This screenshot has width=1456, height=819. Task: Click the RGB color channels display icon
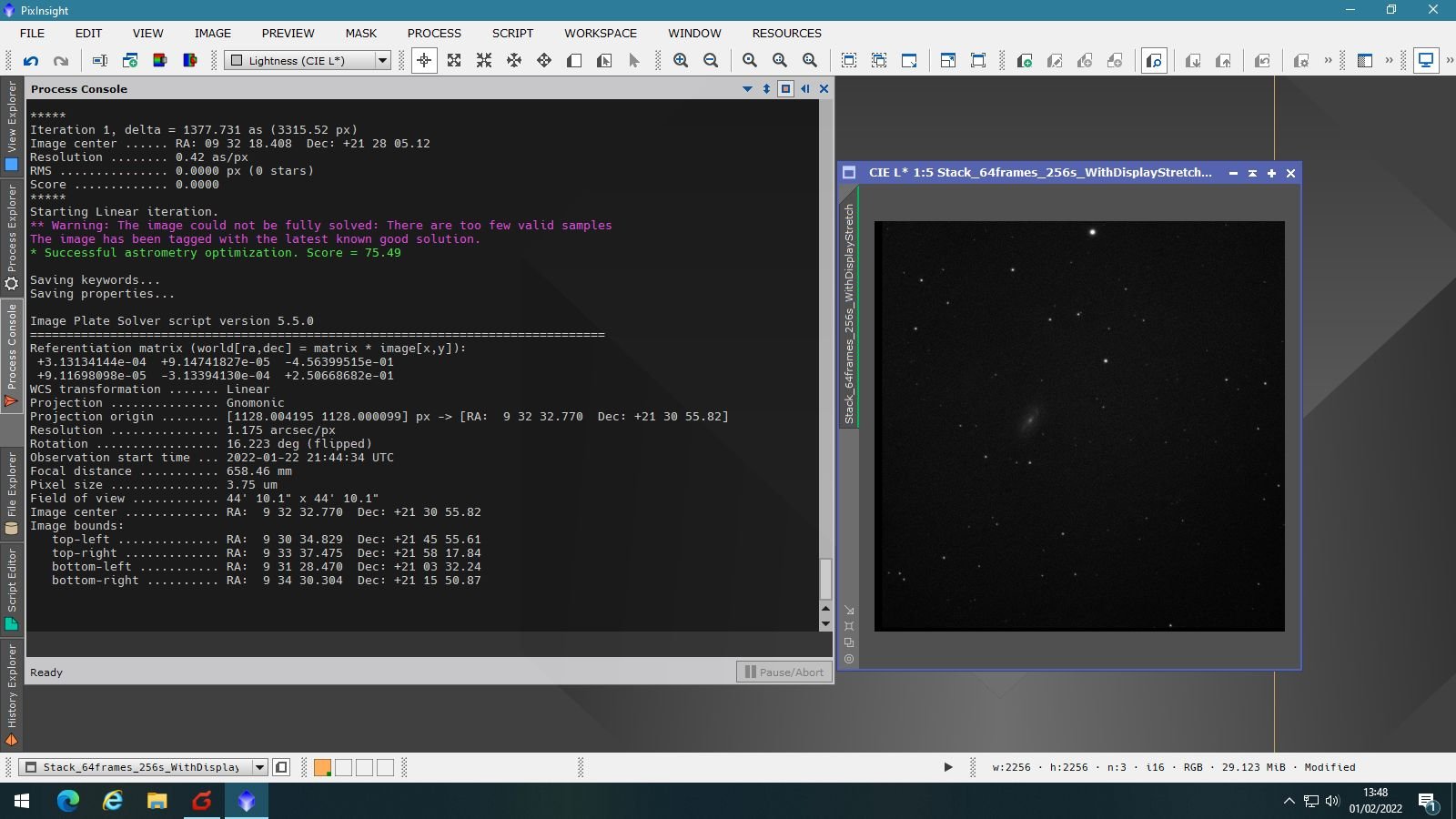tap(160, 61)
